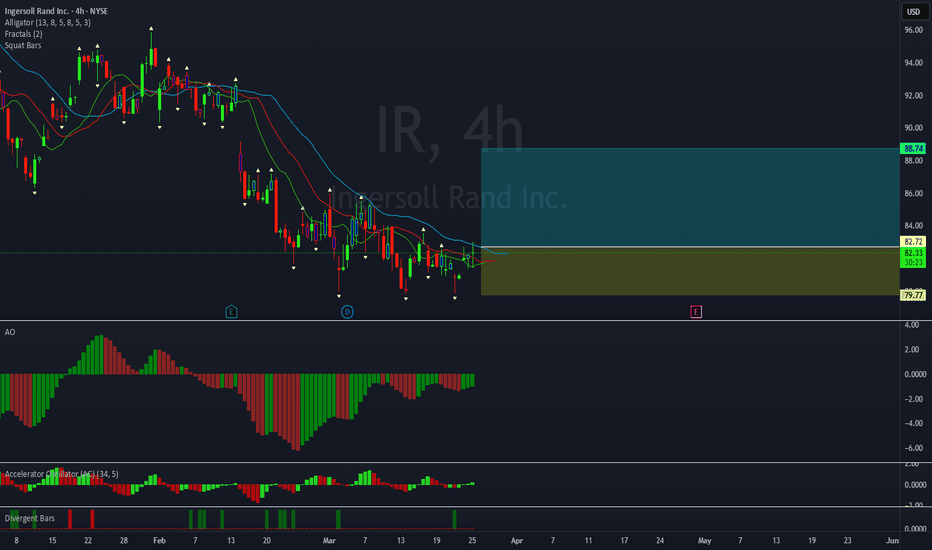Click the Mar label on the time axis
Viewport: 932px width, 550px height.
[329, 540]
